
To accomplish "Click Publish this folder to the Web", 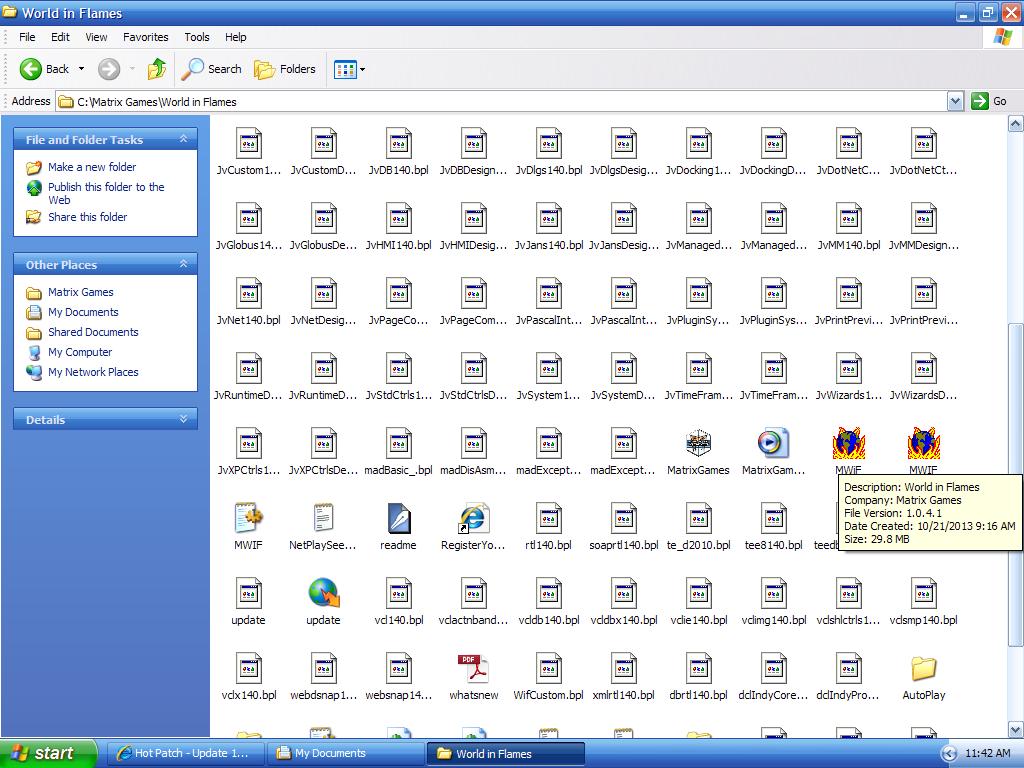I will click(x=106, y=193).
